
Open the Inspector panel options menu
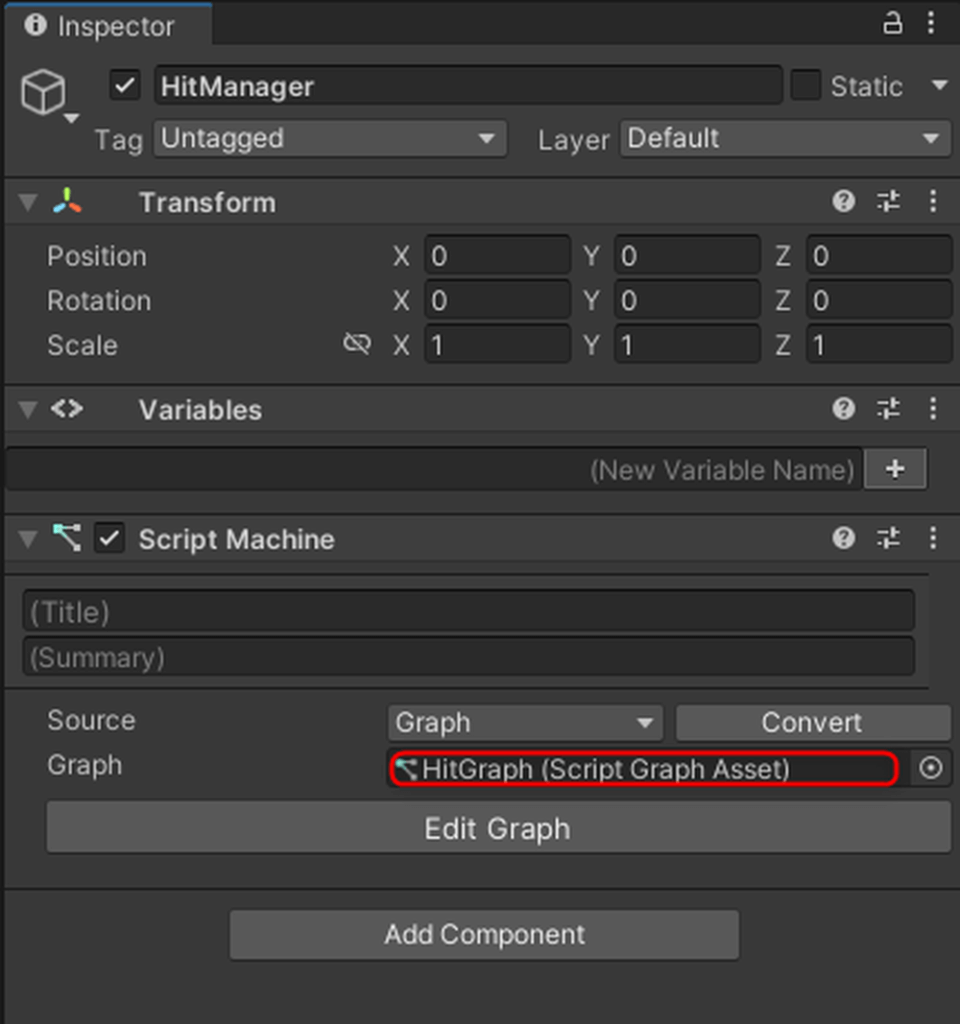tap(932, 24)
